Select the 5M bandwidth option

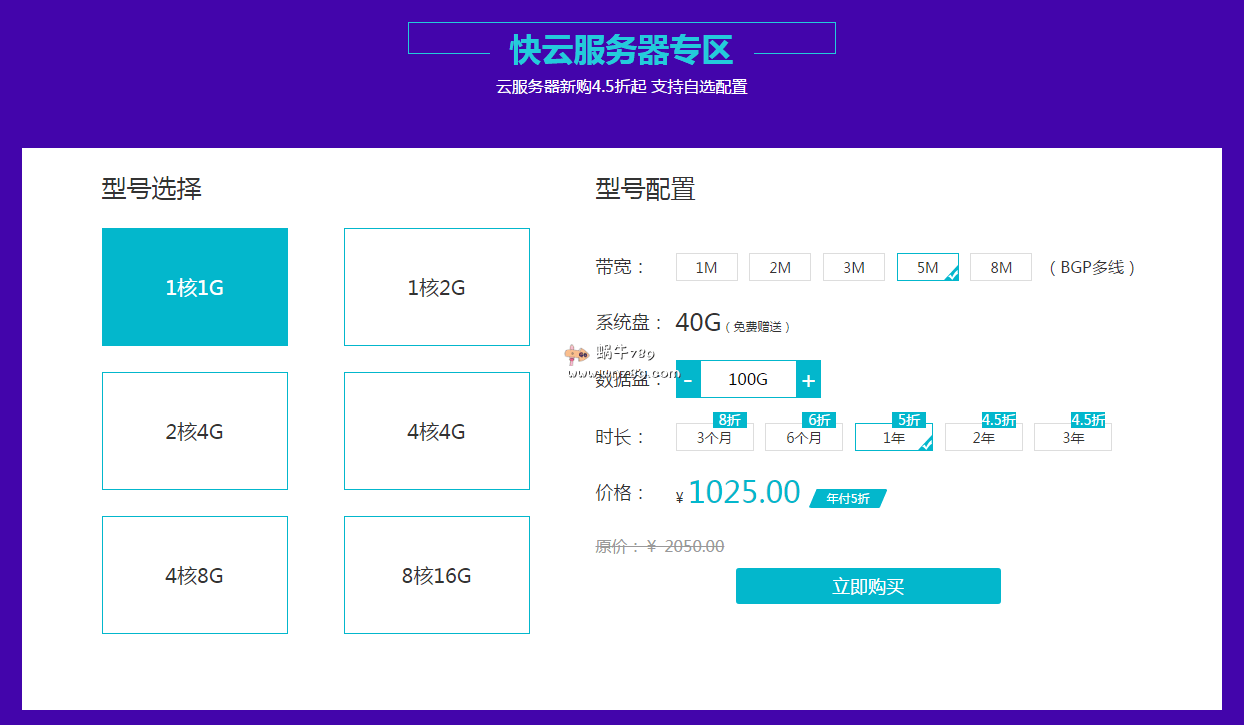927,267
